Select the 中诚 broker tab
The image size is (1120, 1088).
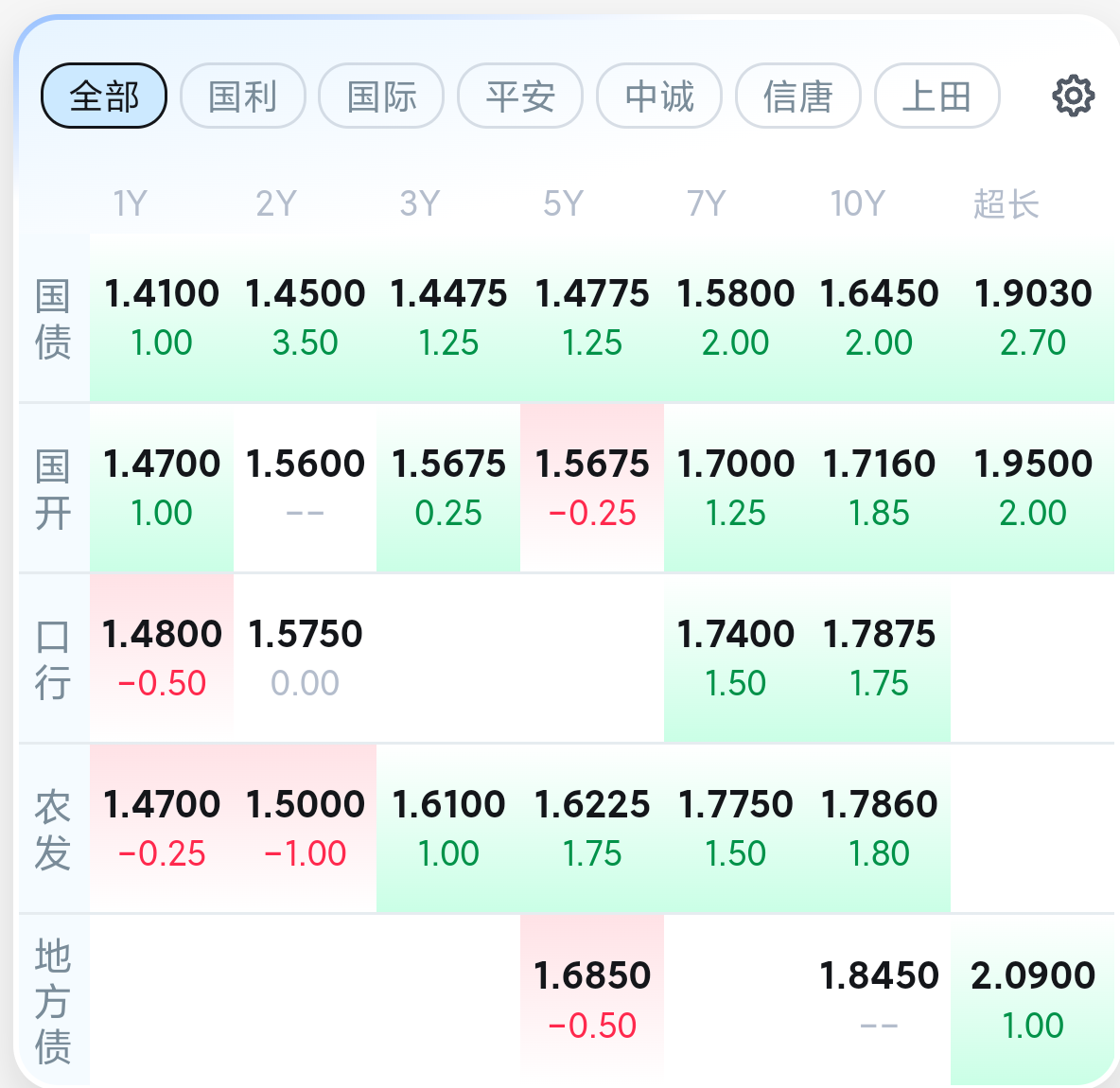pyautogui.click(x=659, y=96)
